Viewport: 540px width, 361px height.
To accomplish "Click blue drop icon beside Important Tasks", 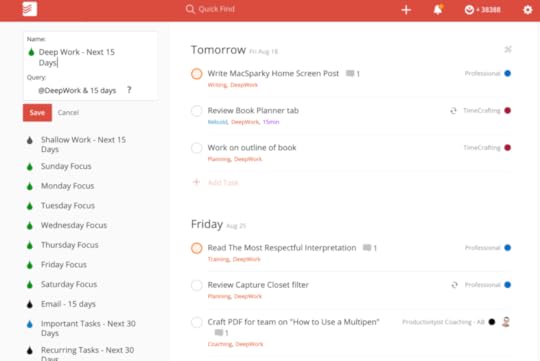I will coord(30,324).
